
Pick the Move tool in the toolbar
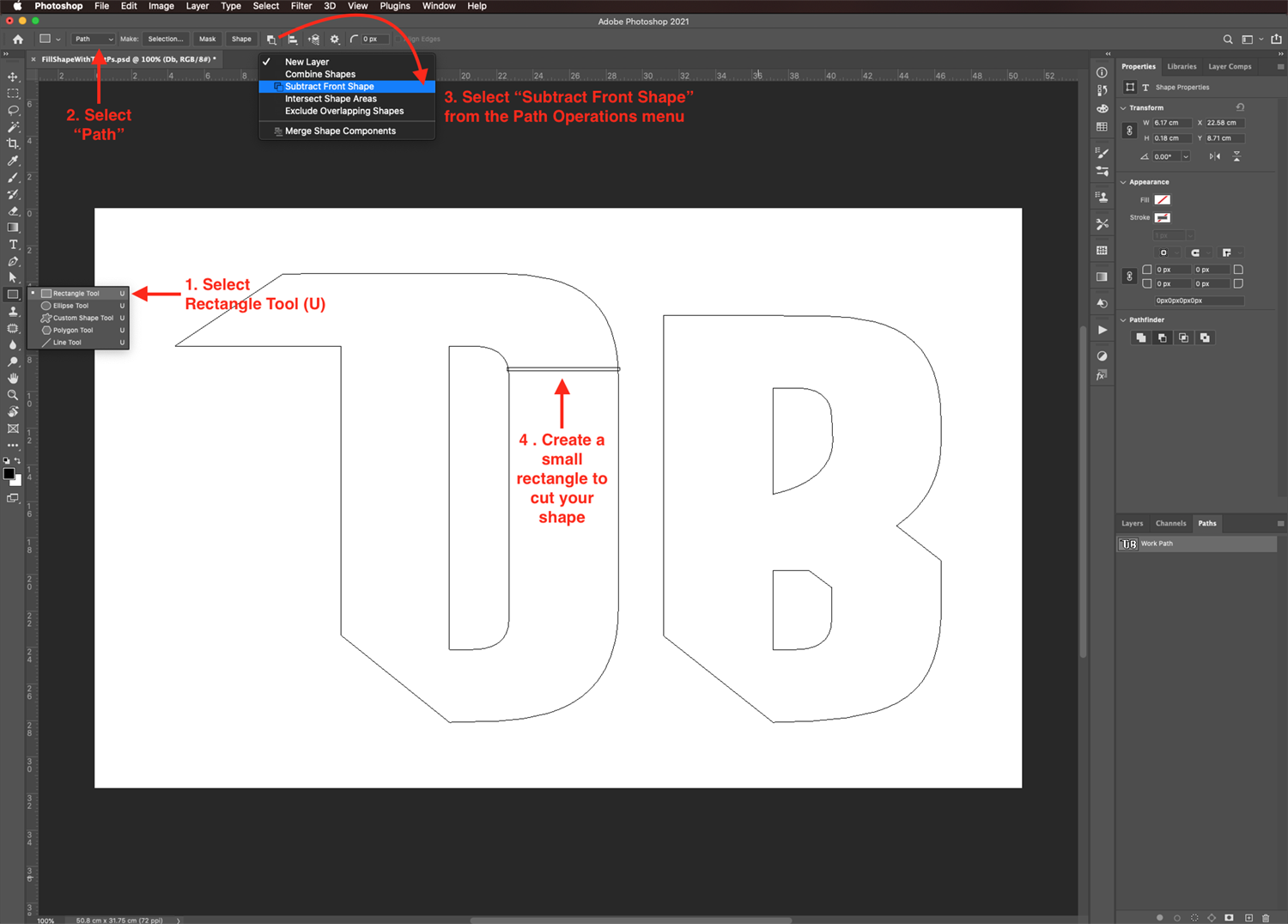click(x=13, y=76)
